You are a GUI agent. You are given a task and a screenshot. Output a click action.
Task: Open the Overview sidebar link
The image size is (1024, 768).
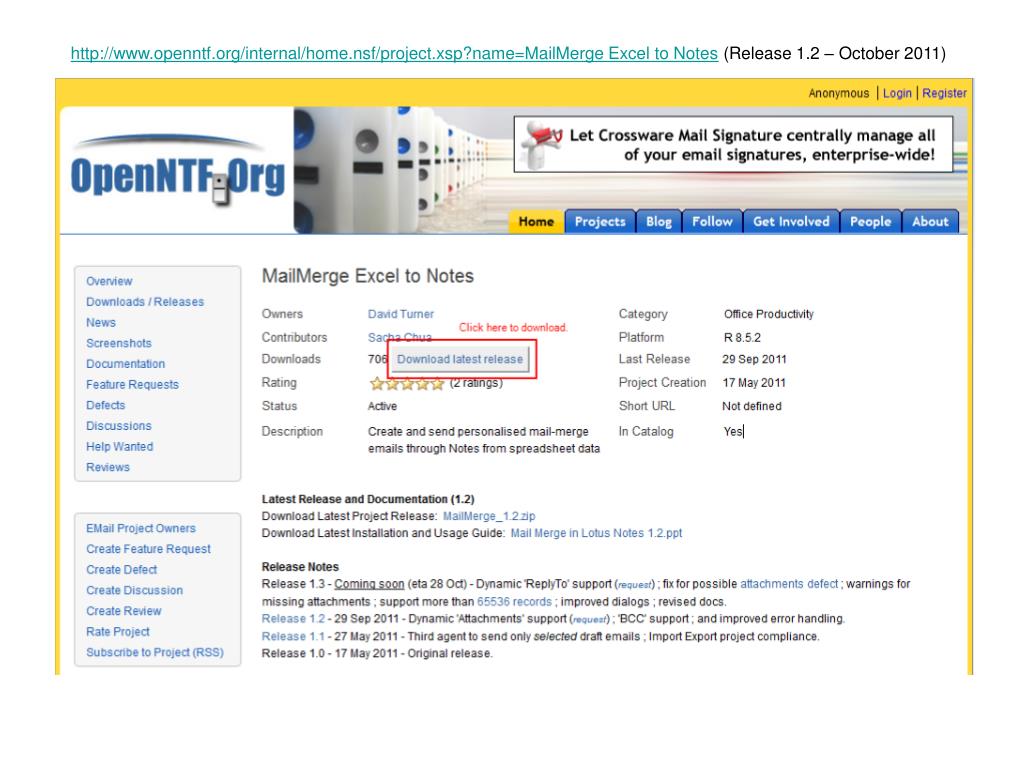click(x=109, y=281)
